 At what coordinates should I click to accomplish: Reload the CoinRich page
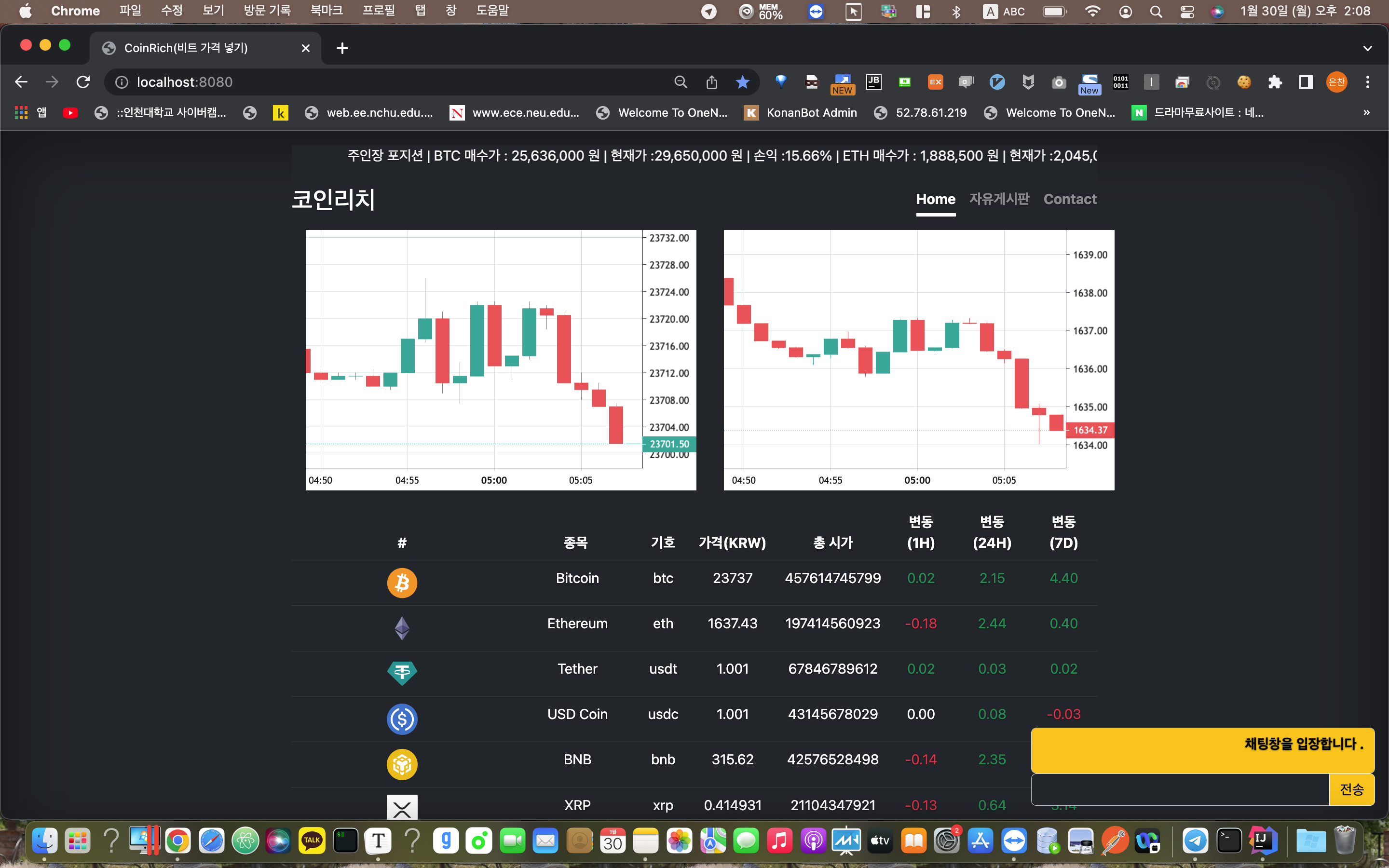point(83,81)
